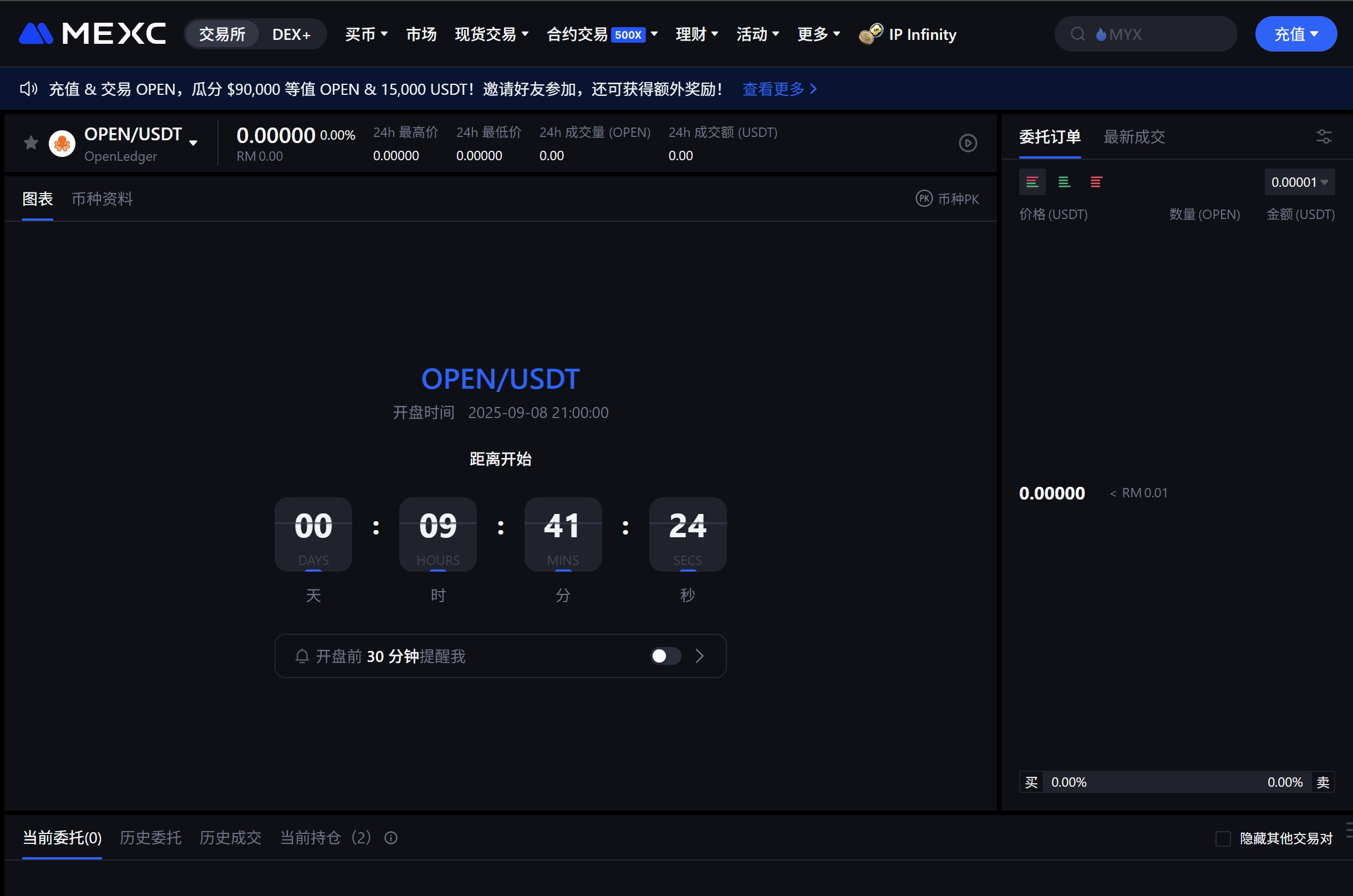Expand the 合约交易 menu
Image resolution: width=1353 pixels, height=896 pixels.
pos(602,34)
